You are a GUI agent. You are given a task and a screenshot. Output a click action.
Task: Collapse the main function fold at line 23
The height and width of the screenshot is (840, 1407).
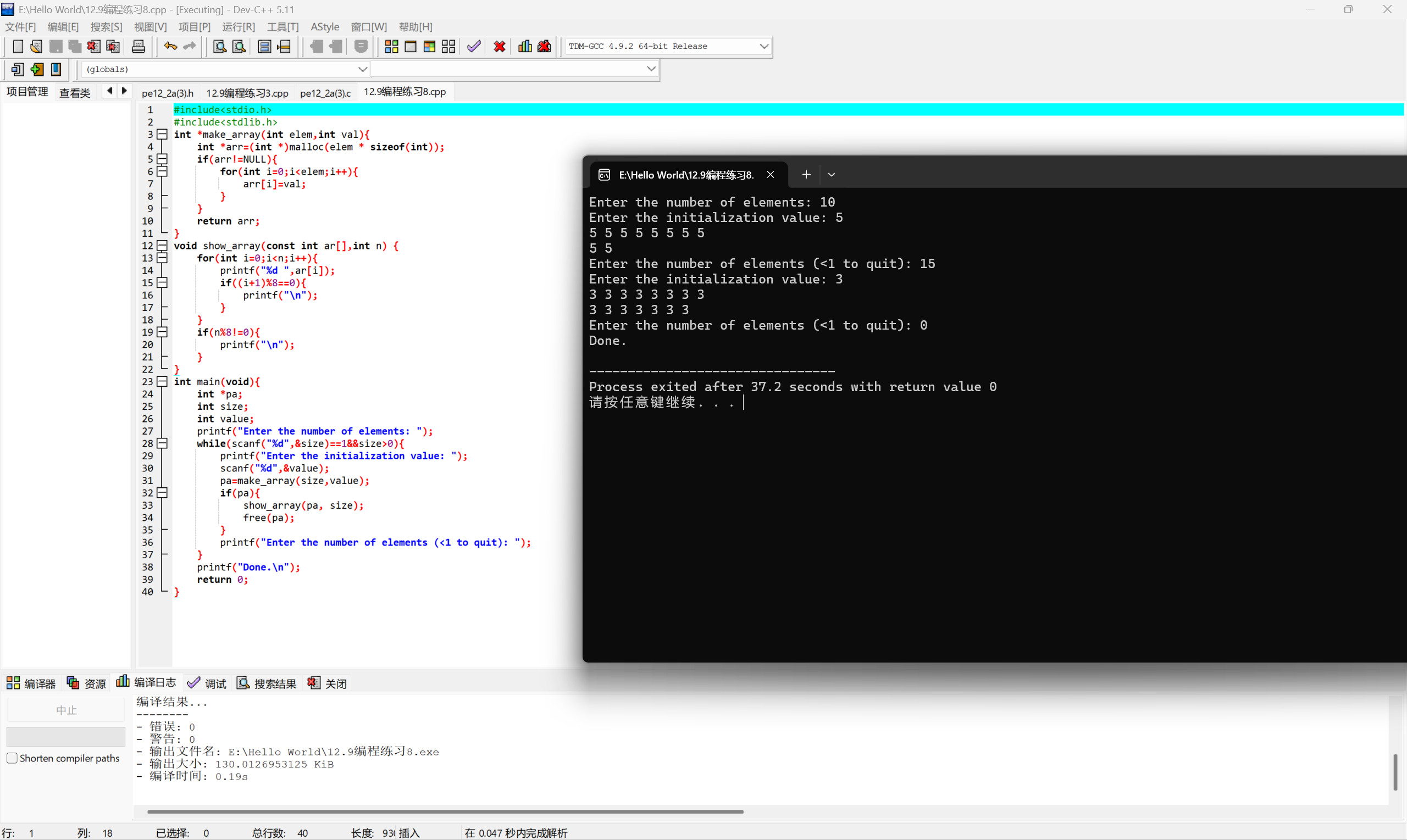tap(163, 381)
